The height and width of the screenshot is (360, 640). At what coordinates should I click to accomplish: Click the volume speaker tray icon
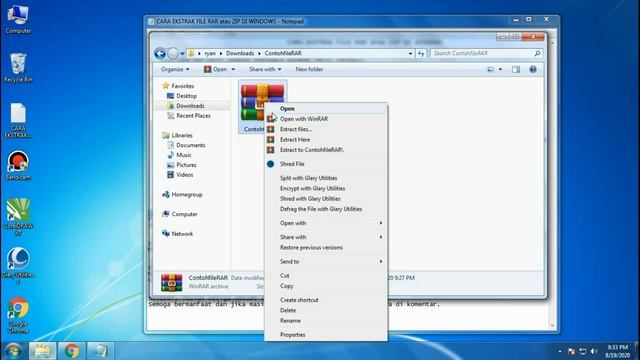[x=594, y=351]
